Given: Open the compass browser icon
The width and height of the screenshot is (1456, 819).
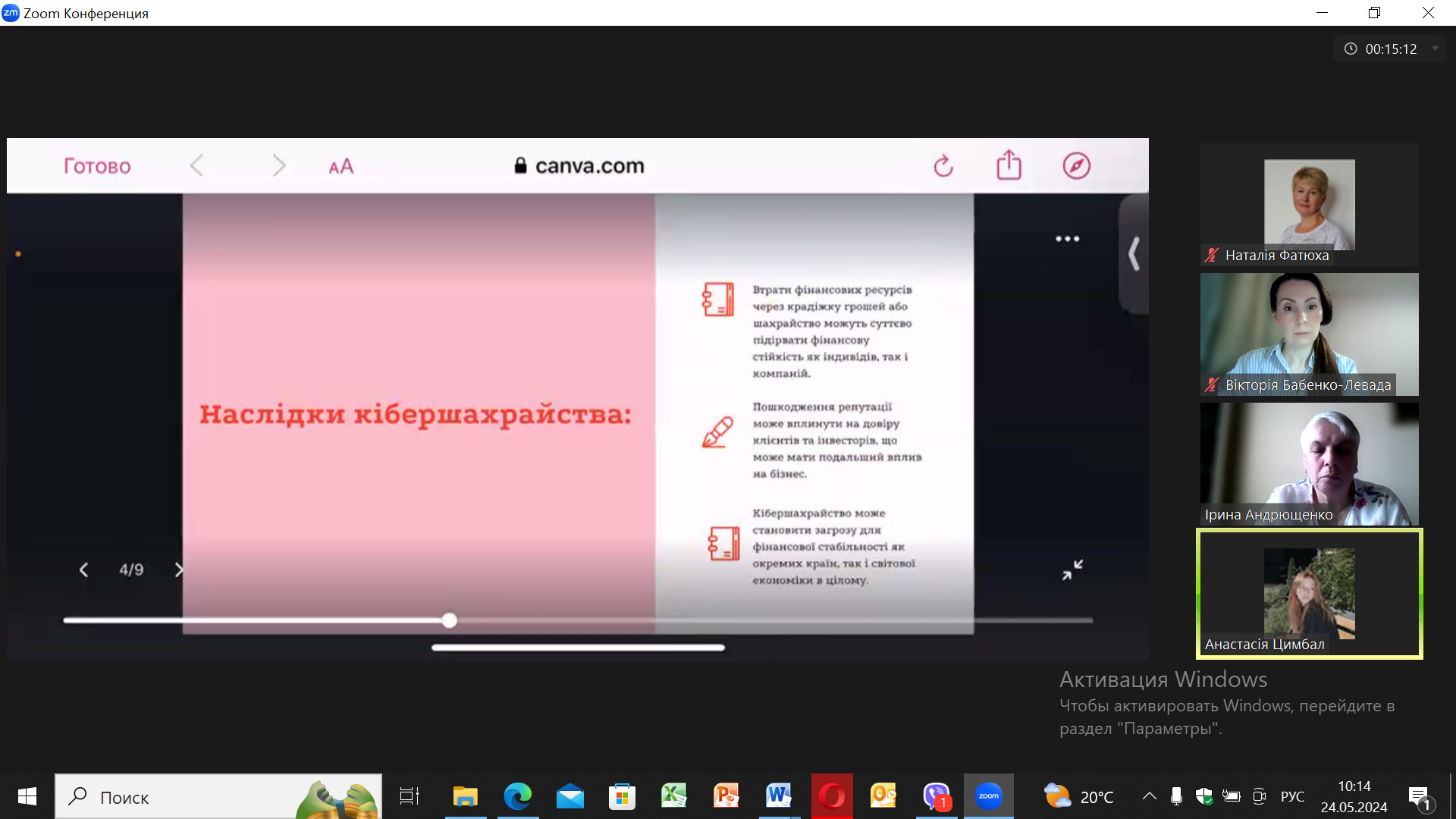Looking at the screenshot, I should [x=1076, y=165].
